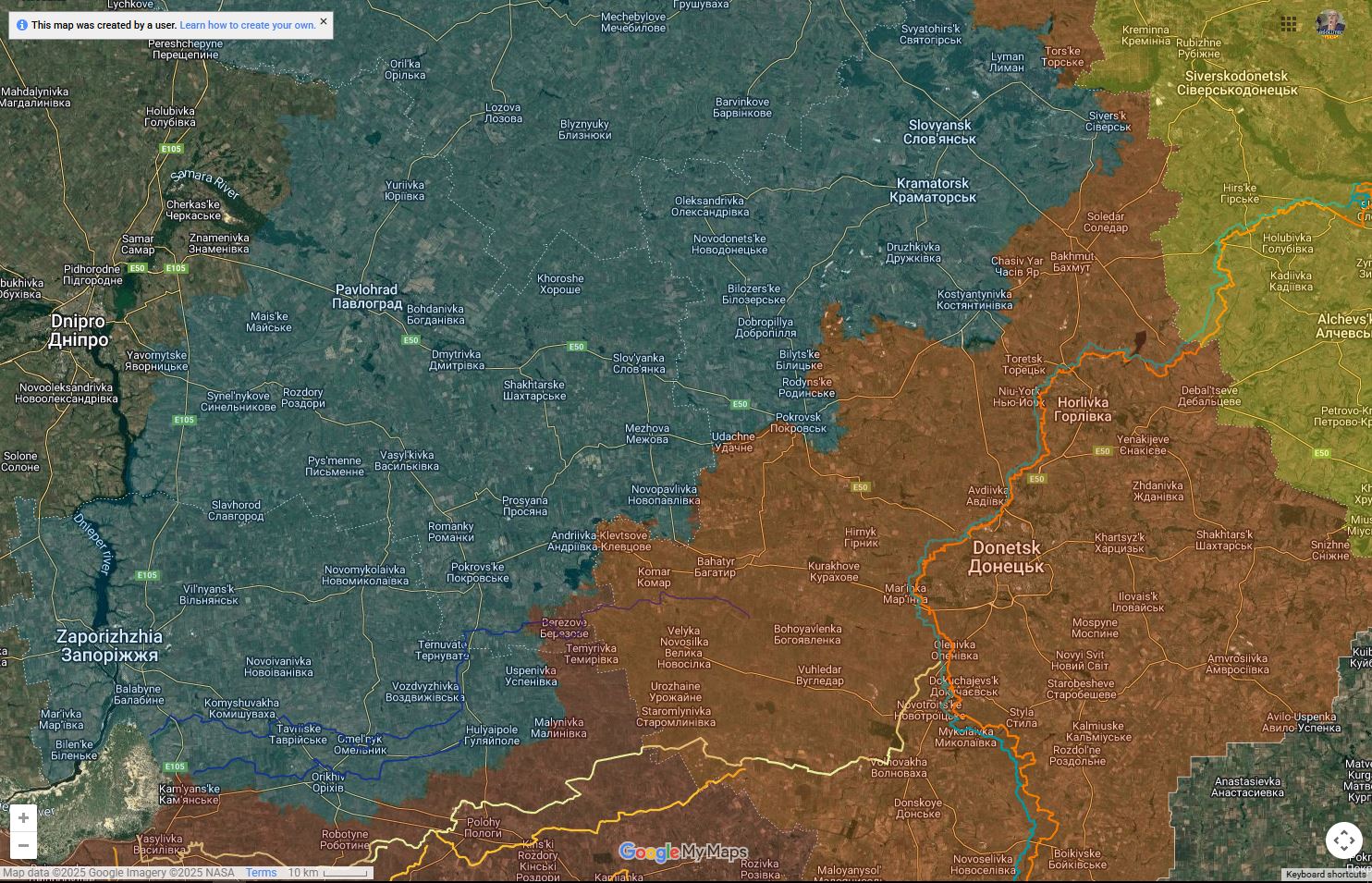Select the Polohy town label
This screenshot has height=883, width=1372.
click(484, 828)
